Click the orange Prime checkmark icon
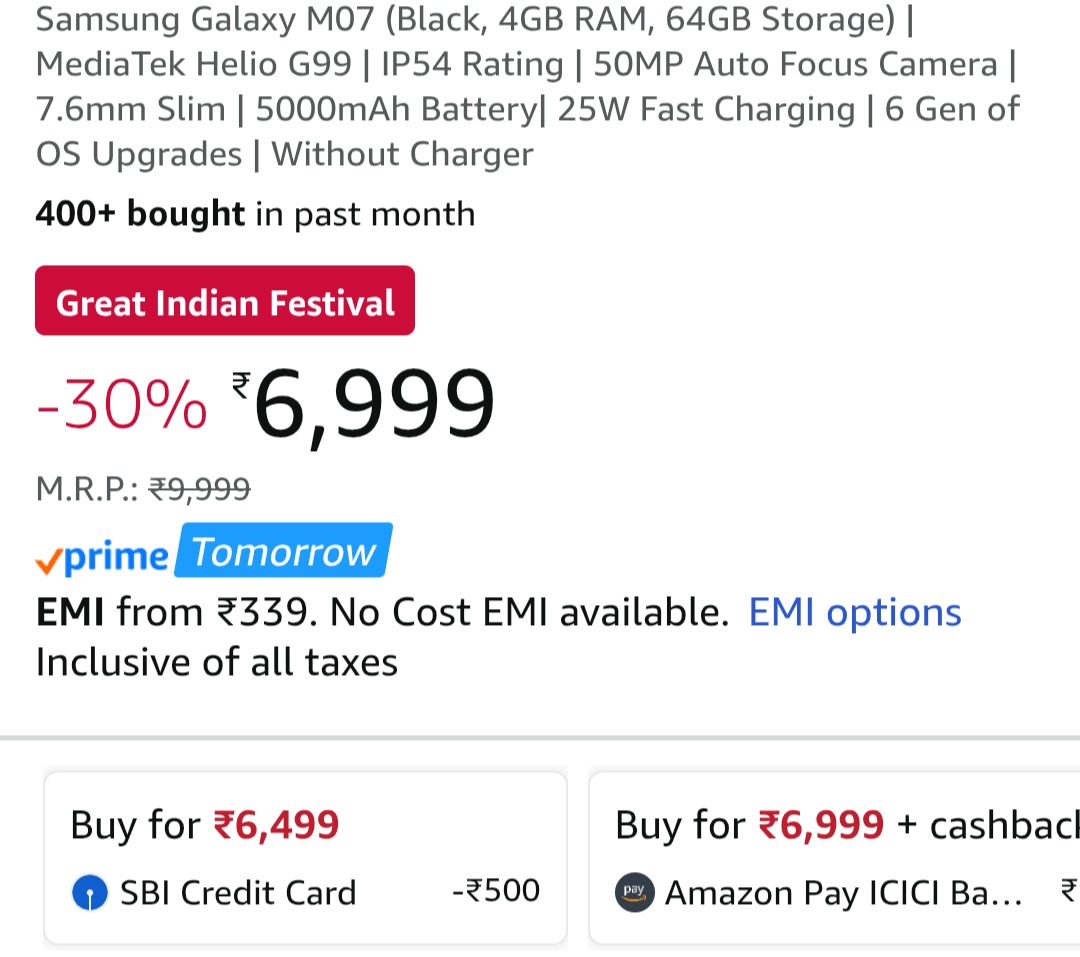Screen dimensions: 1080x957 48,563
